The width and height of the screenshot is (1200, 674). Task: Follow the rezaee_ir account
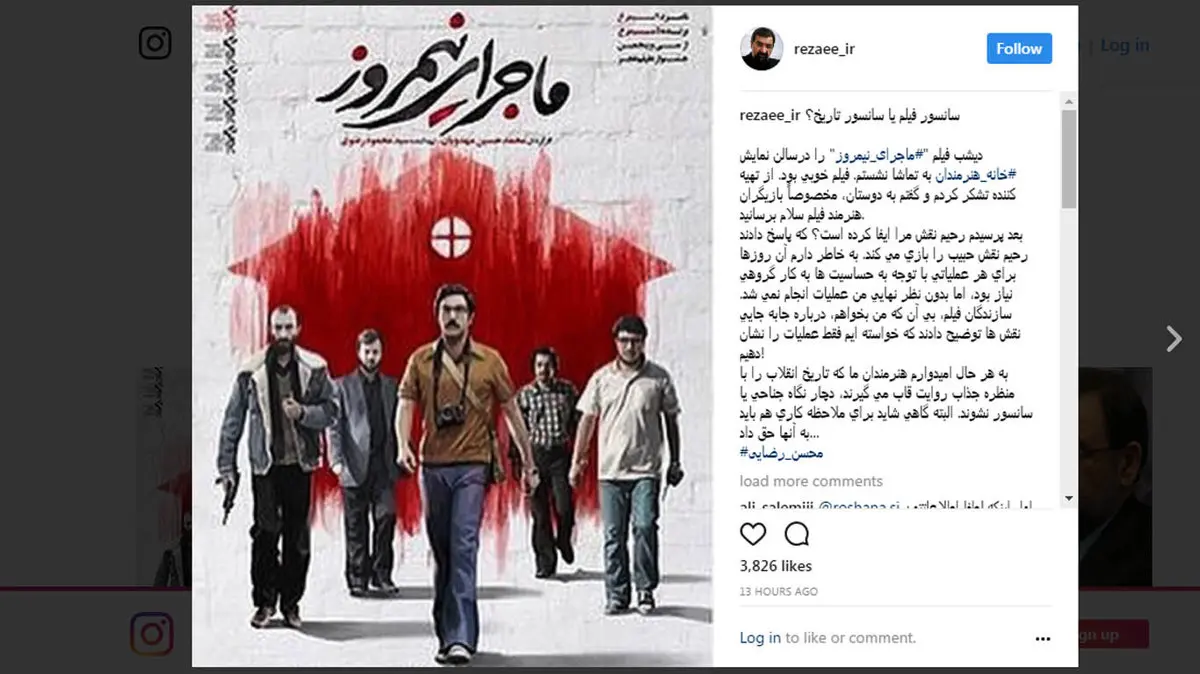coord(1019,48)
